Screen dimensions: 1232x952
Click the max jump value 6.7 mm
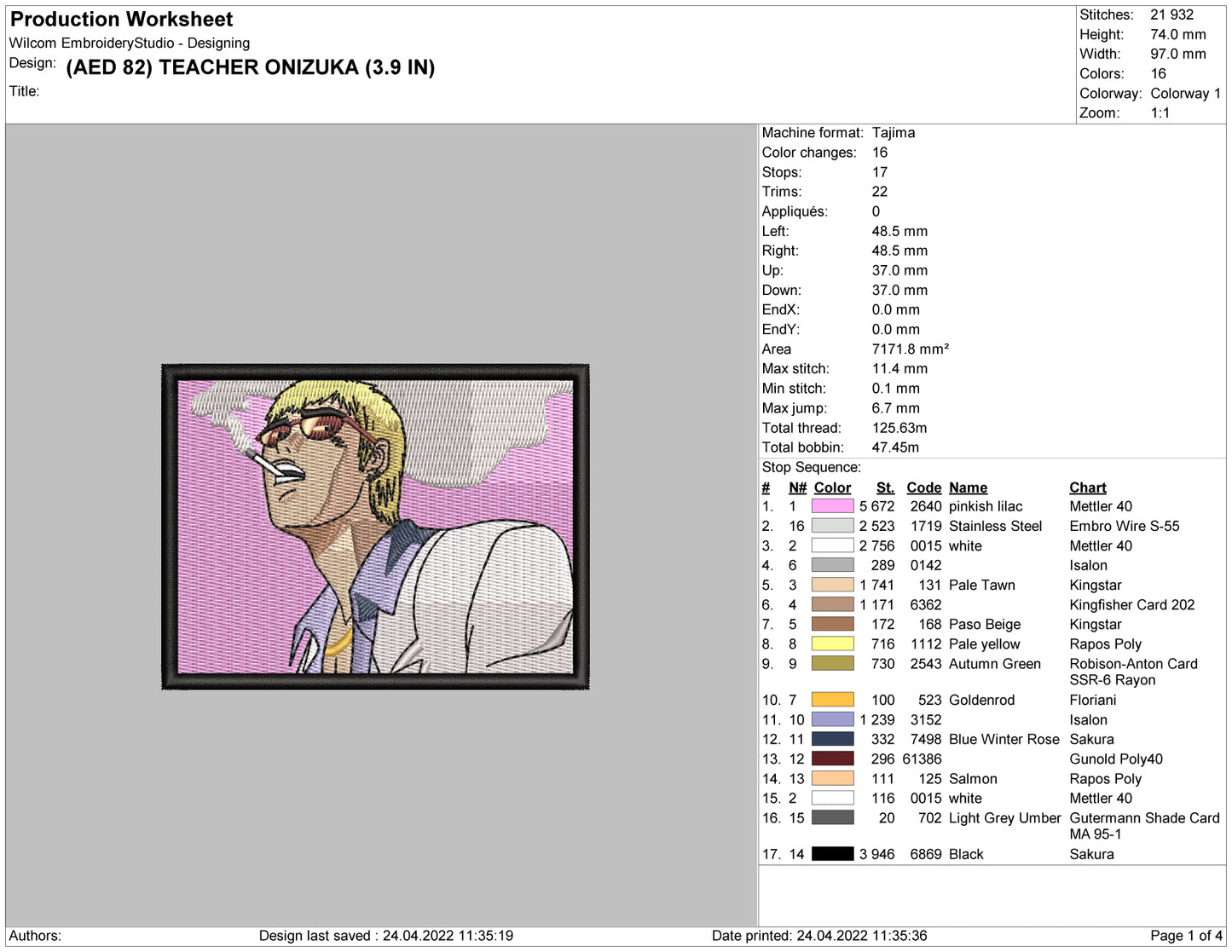click(x=896, y=408)
